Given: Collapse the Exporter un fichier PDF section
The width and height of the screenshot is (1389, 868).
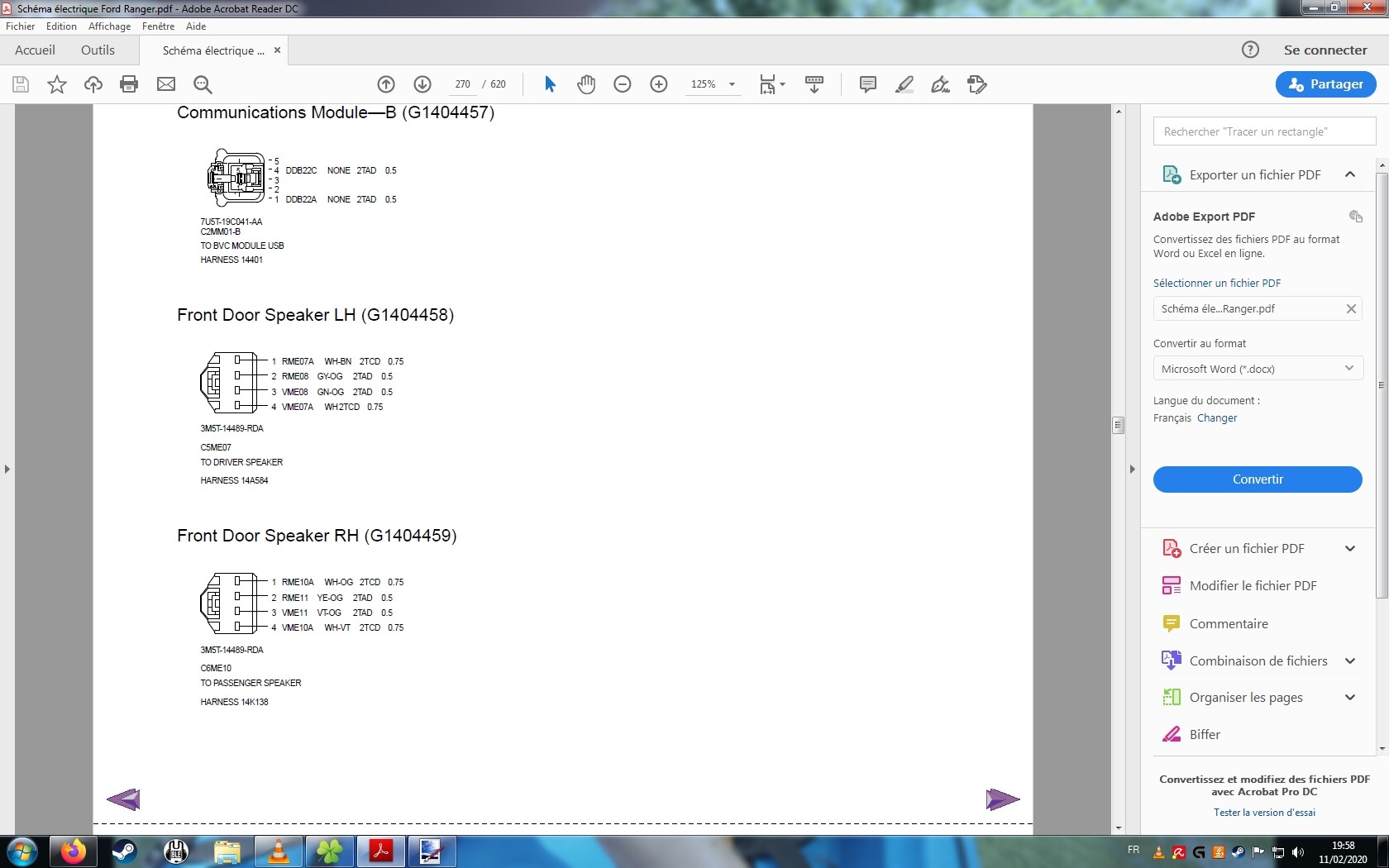Looking at the screenshot, I should [1350, 174].
